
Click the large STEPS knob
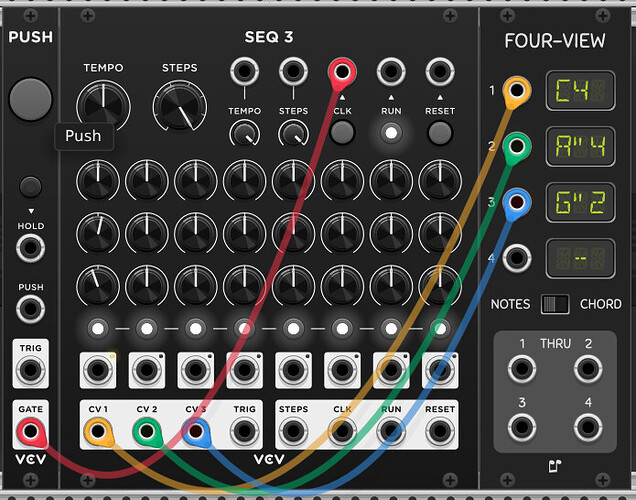coord(179,104)
